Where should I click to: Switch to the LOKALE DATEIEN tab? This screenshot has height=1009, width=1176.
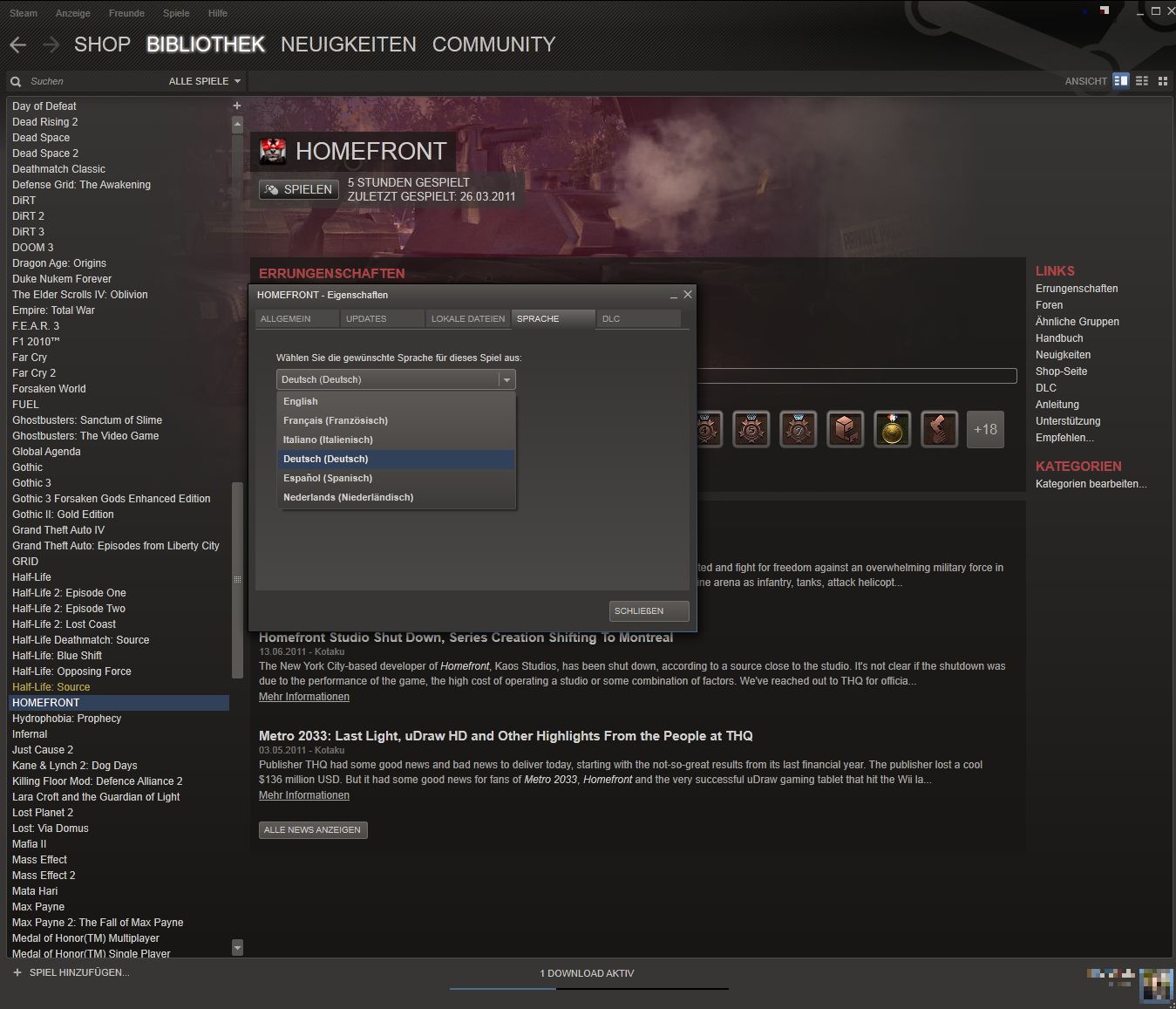[x=468, y=318]
